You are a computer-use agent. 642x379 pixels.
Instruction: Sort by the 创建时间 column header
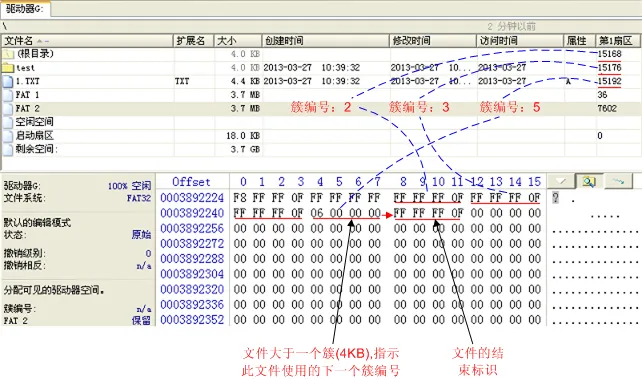[x=326, y=41]
